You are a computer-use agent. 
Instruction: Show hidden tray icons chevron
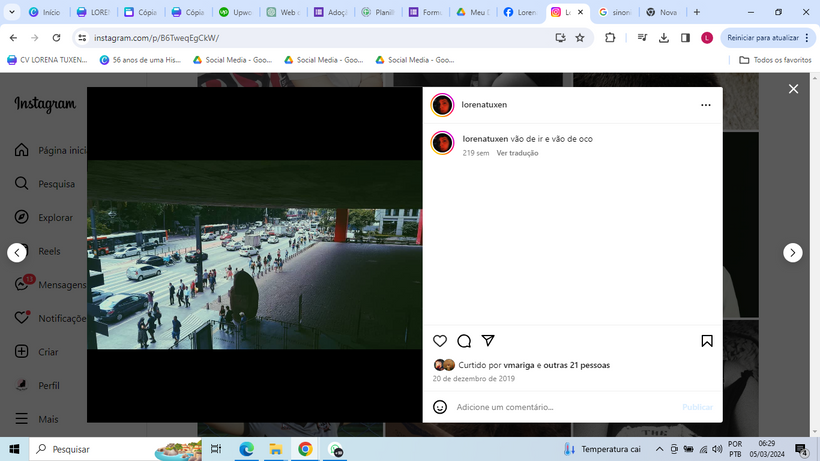(x=659, y=449)
